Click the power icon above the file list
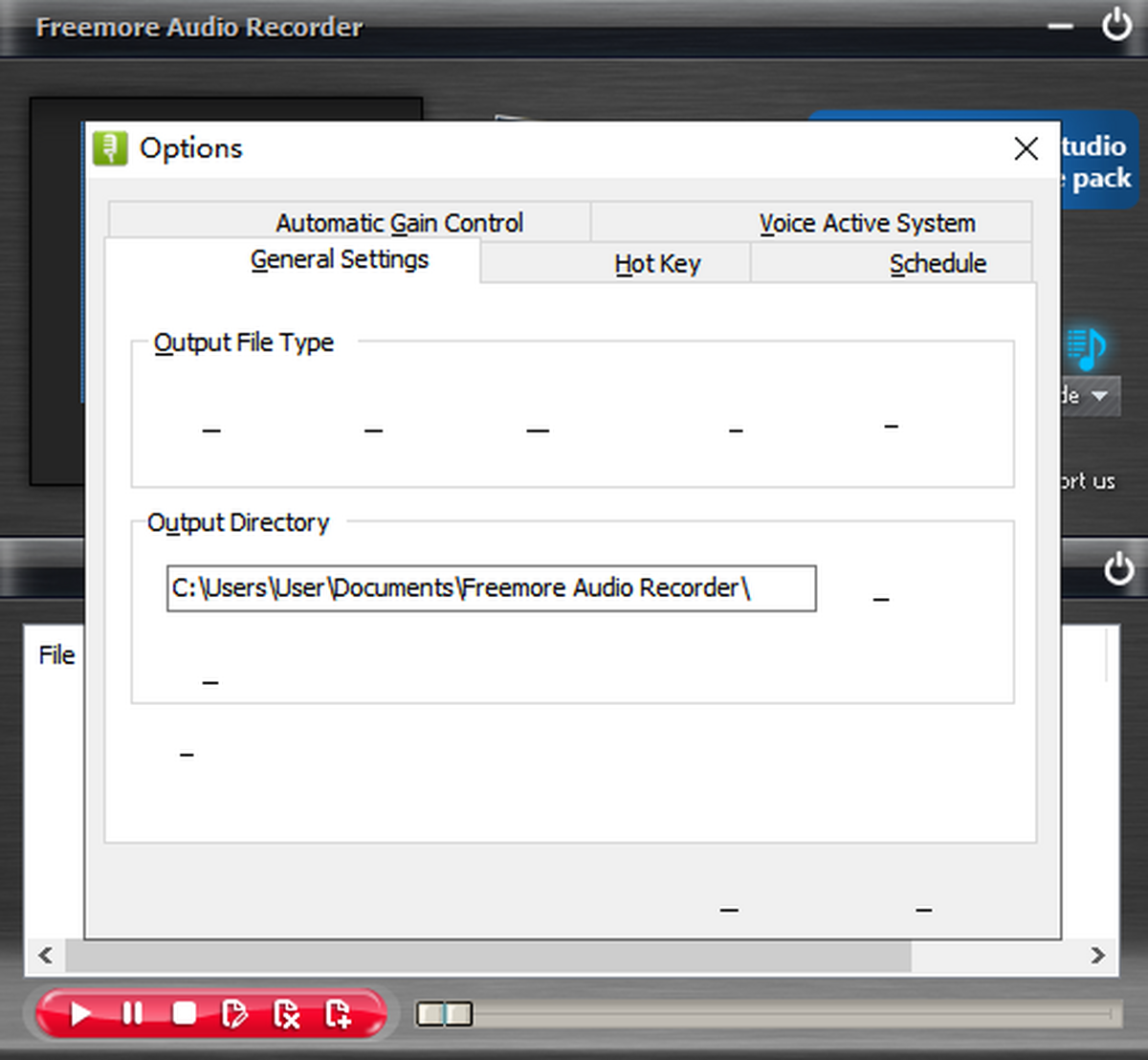Viewport: 1148px width, 1060px height. (1118, 569)
